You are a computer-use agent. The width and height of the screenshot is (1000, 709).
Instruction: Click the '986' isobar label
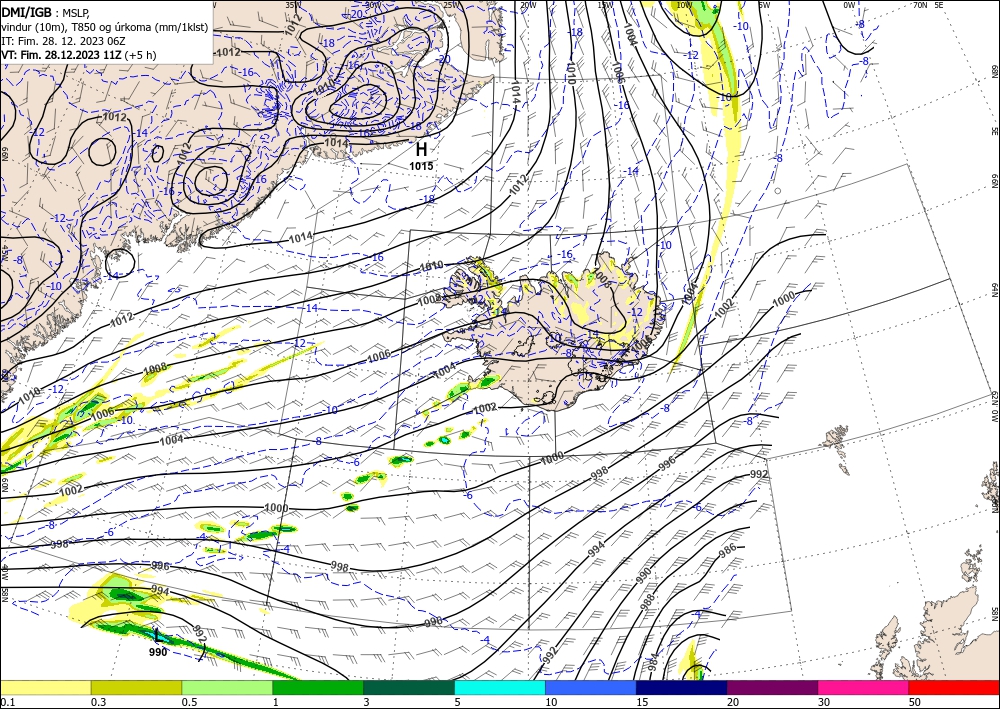[x=728, y=548]
